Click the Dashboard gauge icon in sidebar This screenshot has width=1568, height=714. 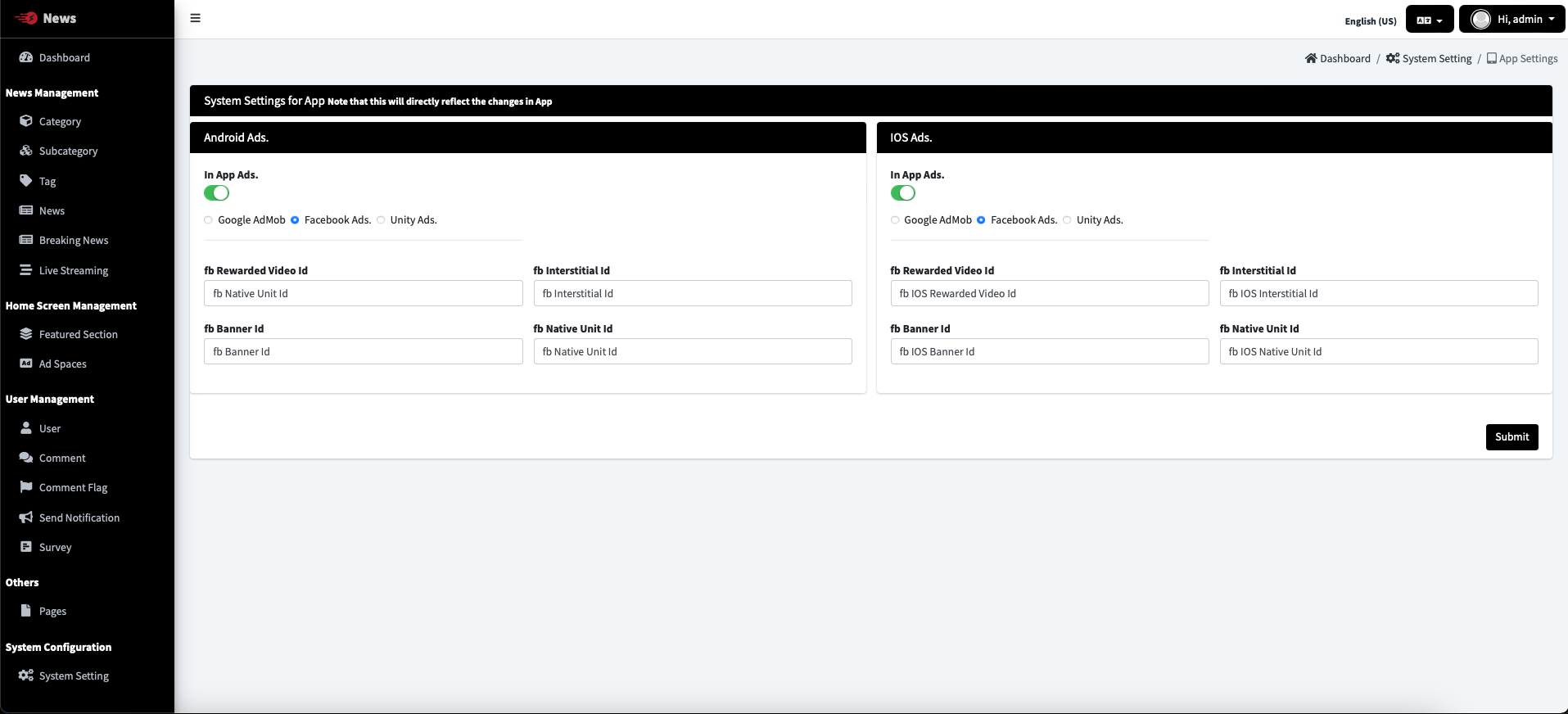[26, 57]
